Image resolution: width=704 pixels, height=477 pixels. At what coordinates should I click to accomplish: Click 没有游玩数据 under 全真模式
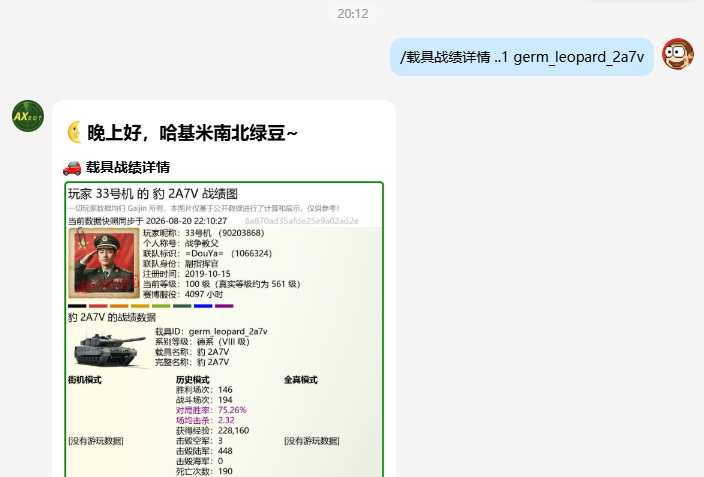coord(312,441)
